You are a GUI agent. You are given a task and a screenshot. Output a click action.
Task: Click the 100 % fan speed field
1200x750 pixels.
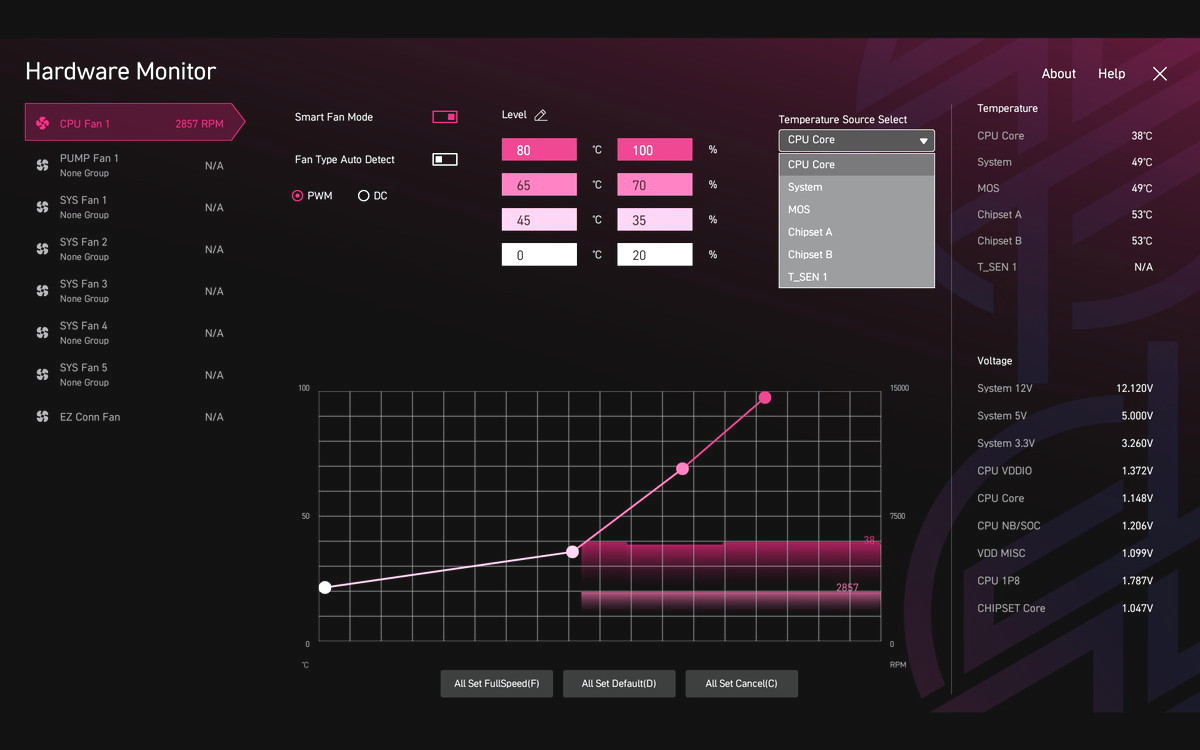[655, 150]
